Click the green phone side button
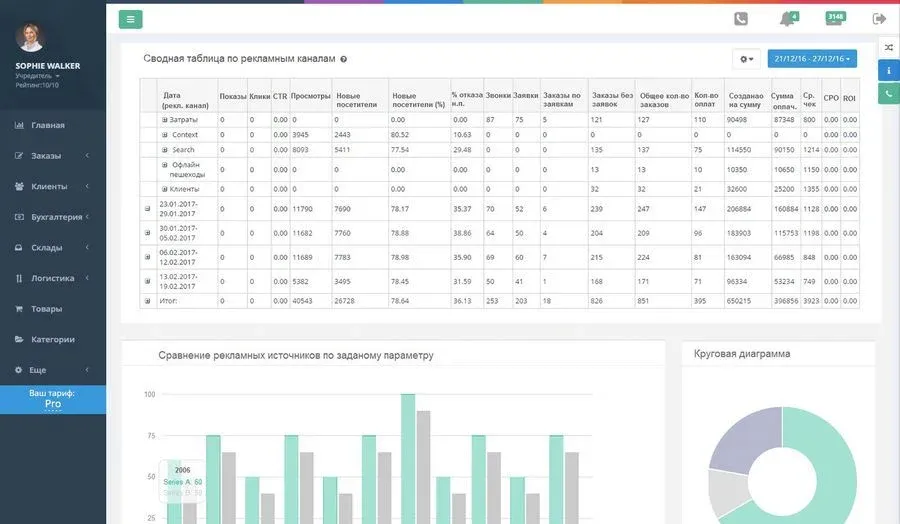The height and width of the screenshot is (524, 900). pos(888,94)
